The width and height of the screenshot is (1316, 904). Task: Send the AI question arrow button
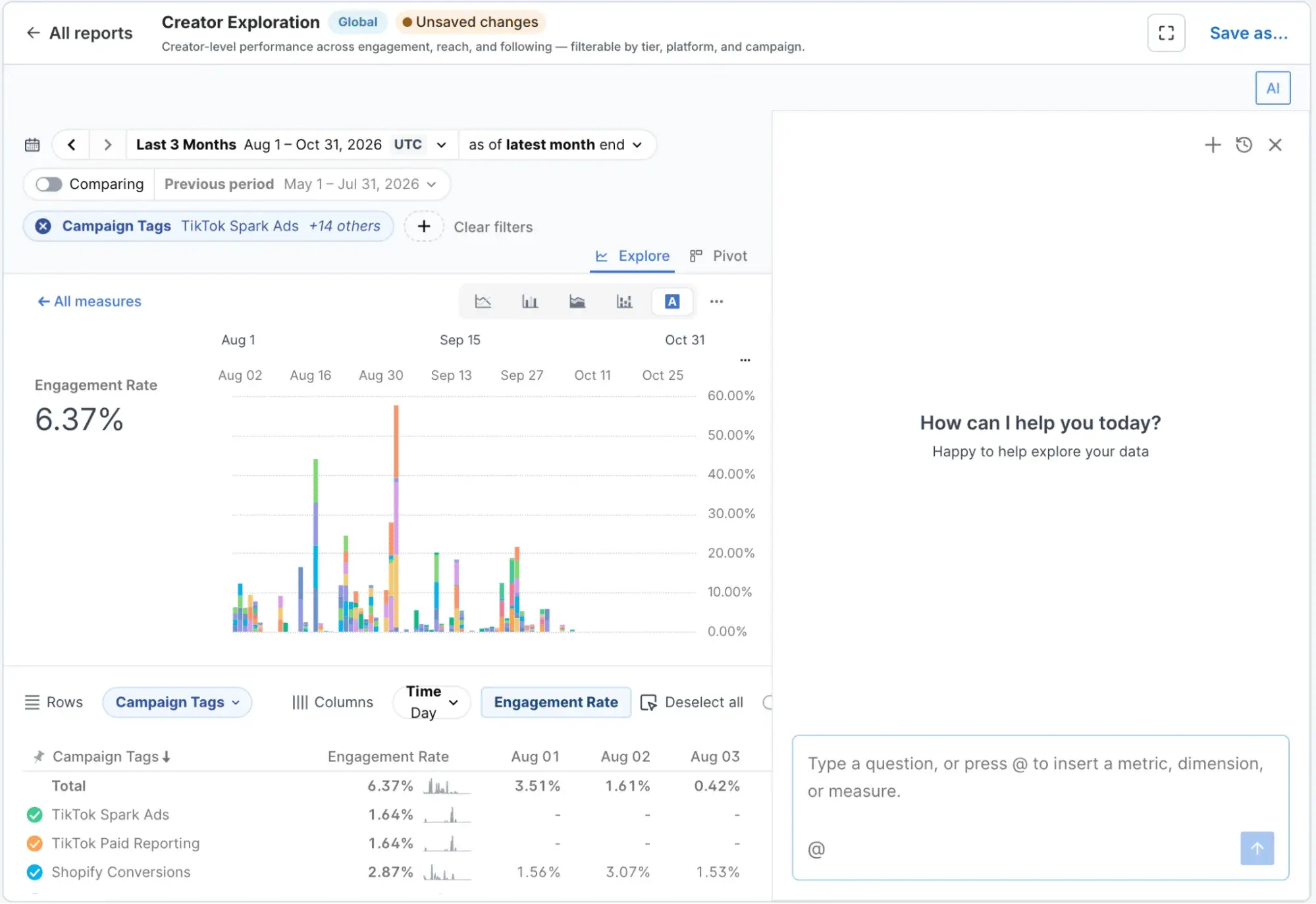1257,848
